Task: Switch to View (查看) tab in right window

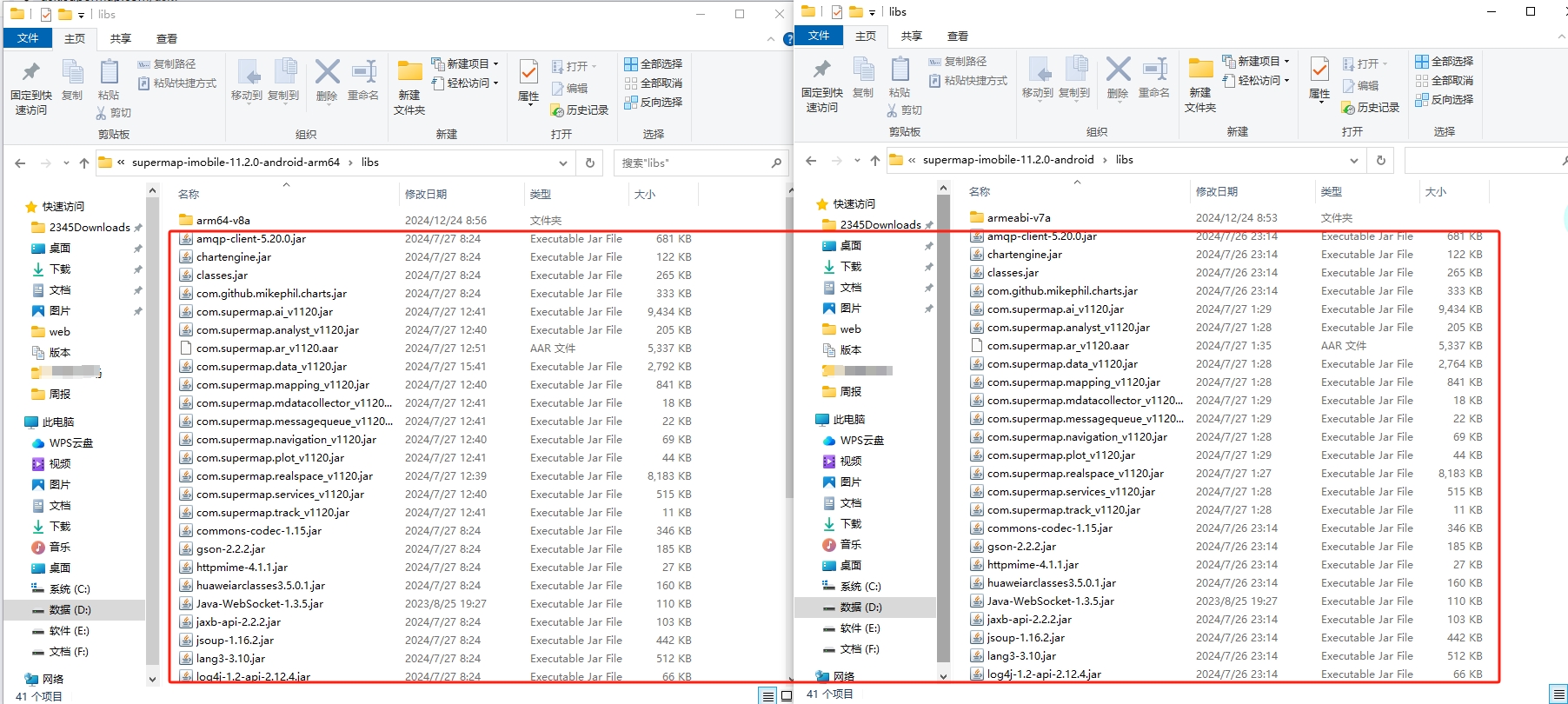Action: point(958,37)
